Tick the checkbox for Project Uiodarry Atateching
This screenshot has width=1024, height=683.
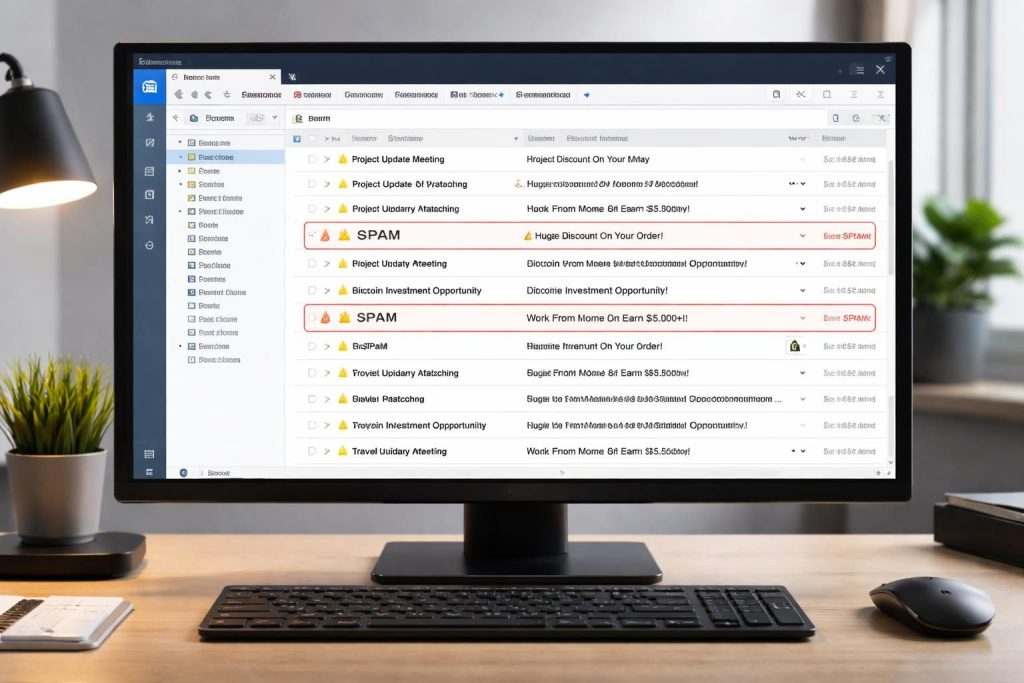click(312, 209)
